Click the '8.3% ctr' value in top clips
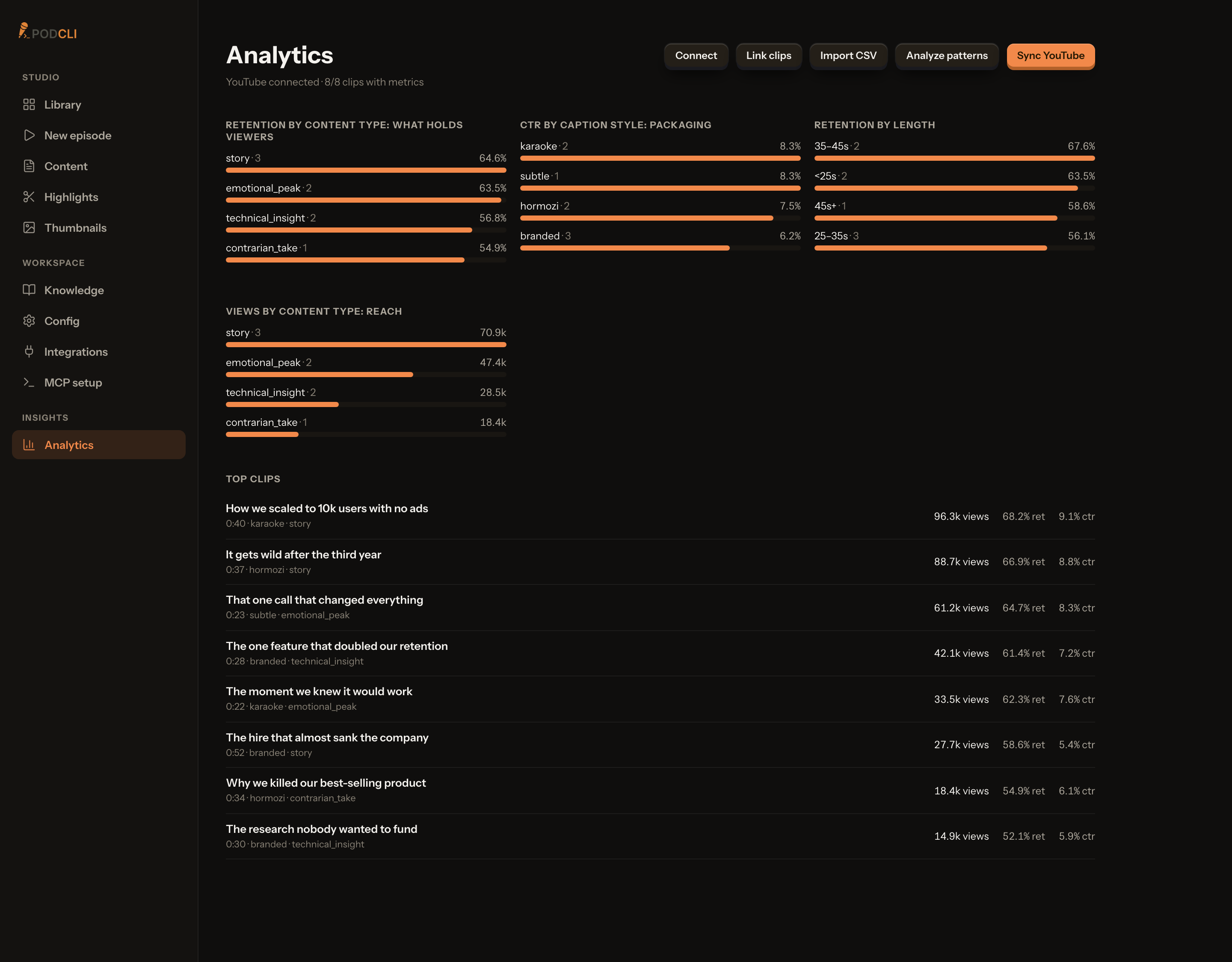Image resolution: width=1232 pixels, height=962 pixels. coord(1076,607)
